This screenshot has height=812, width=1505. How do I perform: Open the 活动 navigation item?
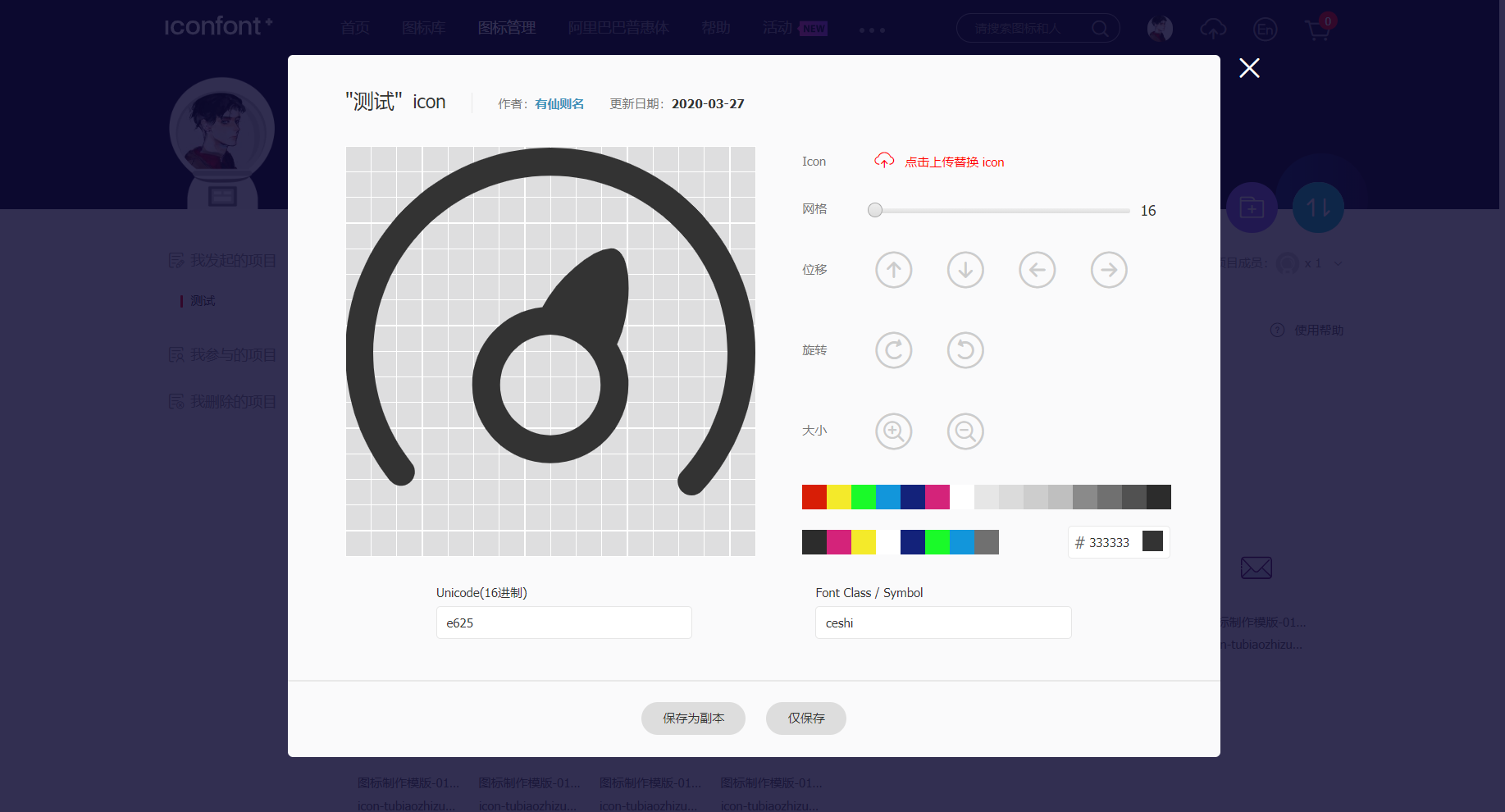tap(778, 28)
